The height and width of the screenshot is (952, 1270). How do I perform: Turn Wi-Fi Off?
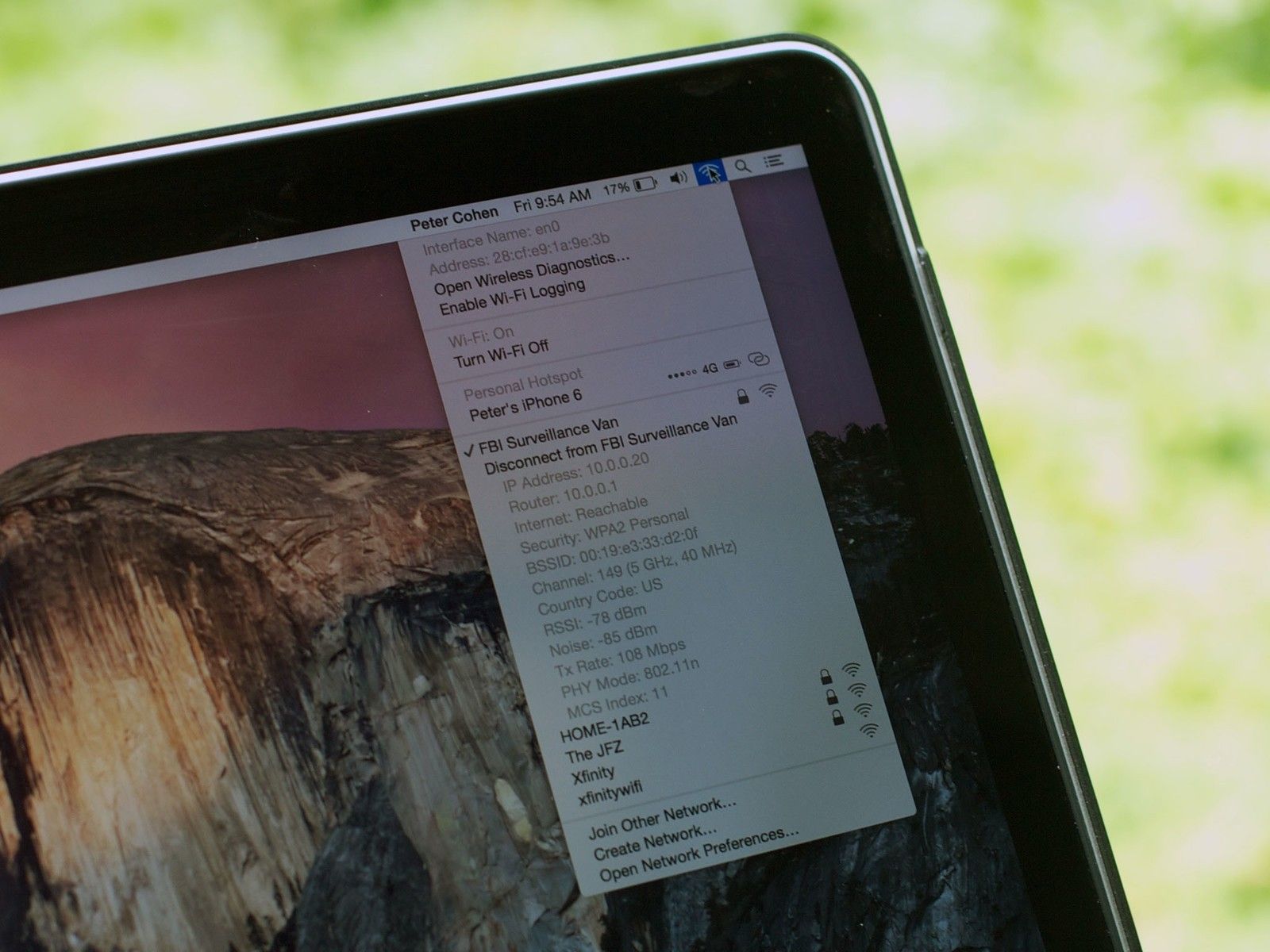[x=501, y=353]
